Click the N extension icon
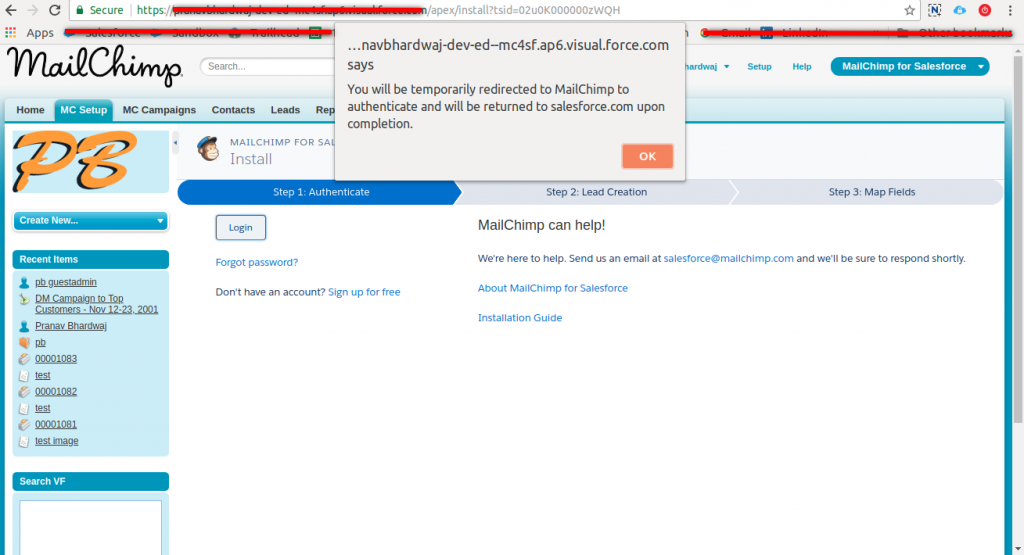 click(935, 10)
